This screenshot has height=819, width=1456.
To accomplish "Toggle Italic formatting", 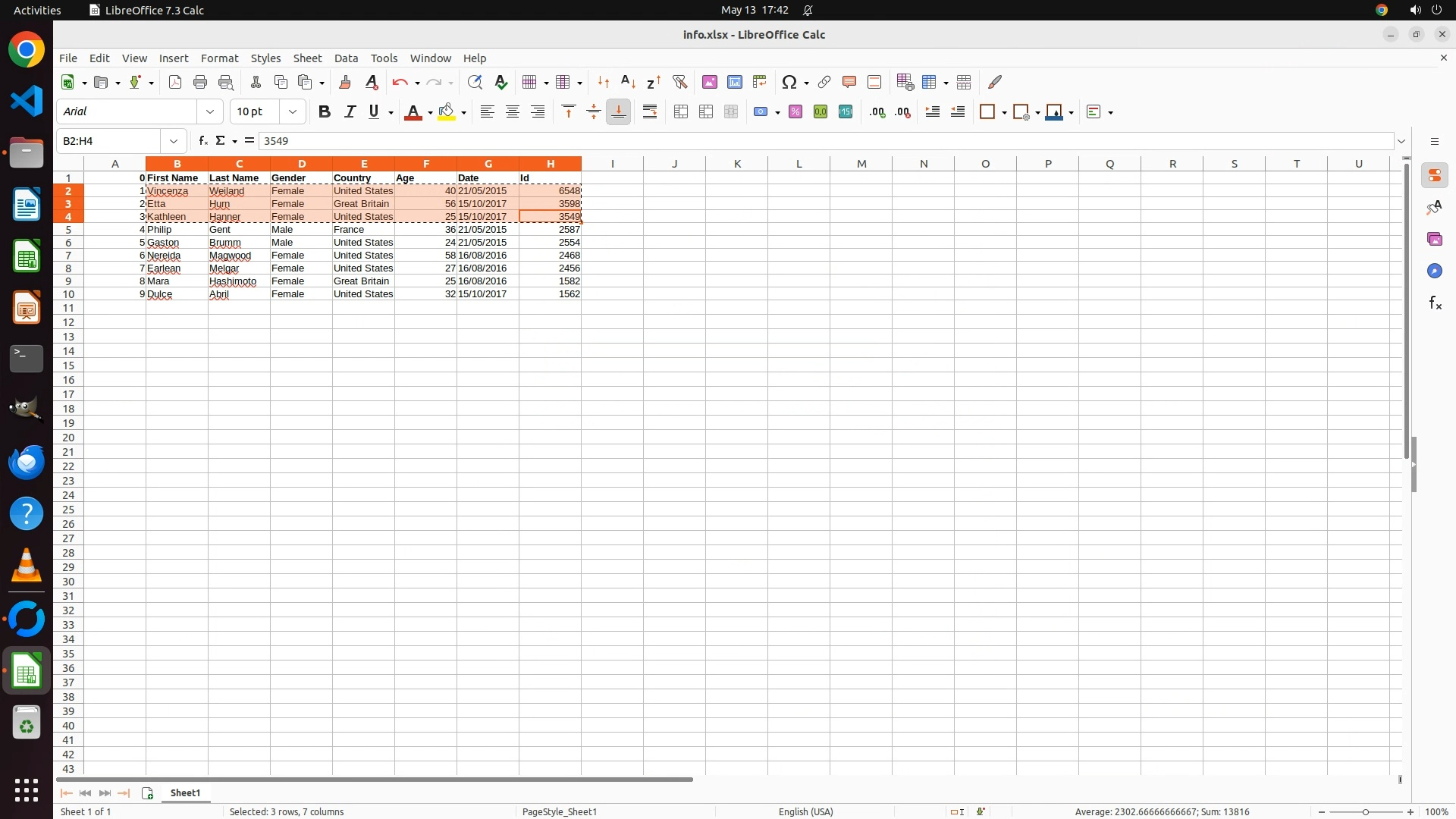I will 350,112.
